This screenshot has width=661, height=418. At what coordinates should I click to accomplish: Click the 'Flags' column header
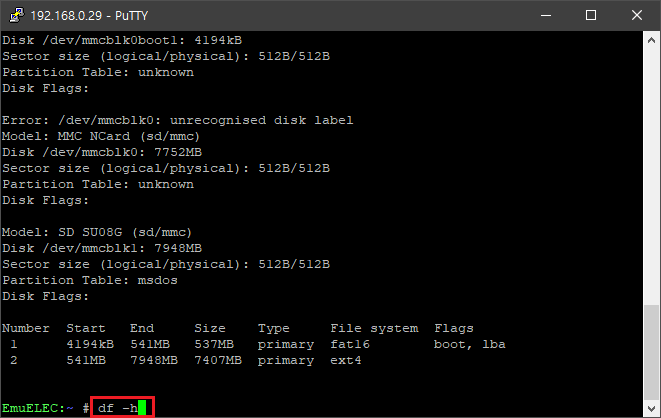[x=454, y=329]
